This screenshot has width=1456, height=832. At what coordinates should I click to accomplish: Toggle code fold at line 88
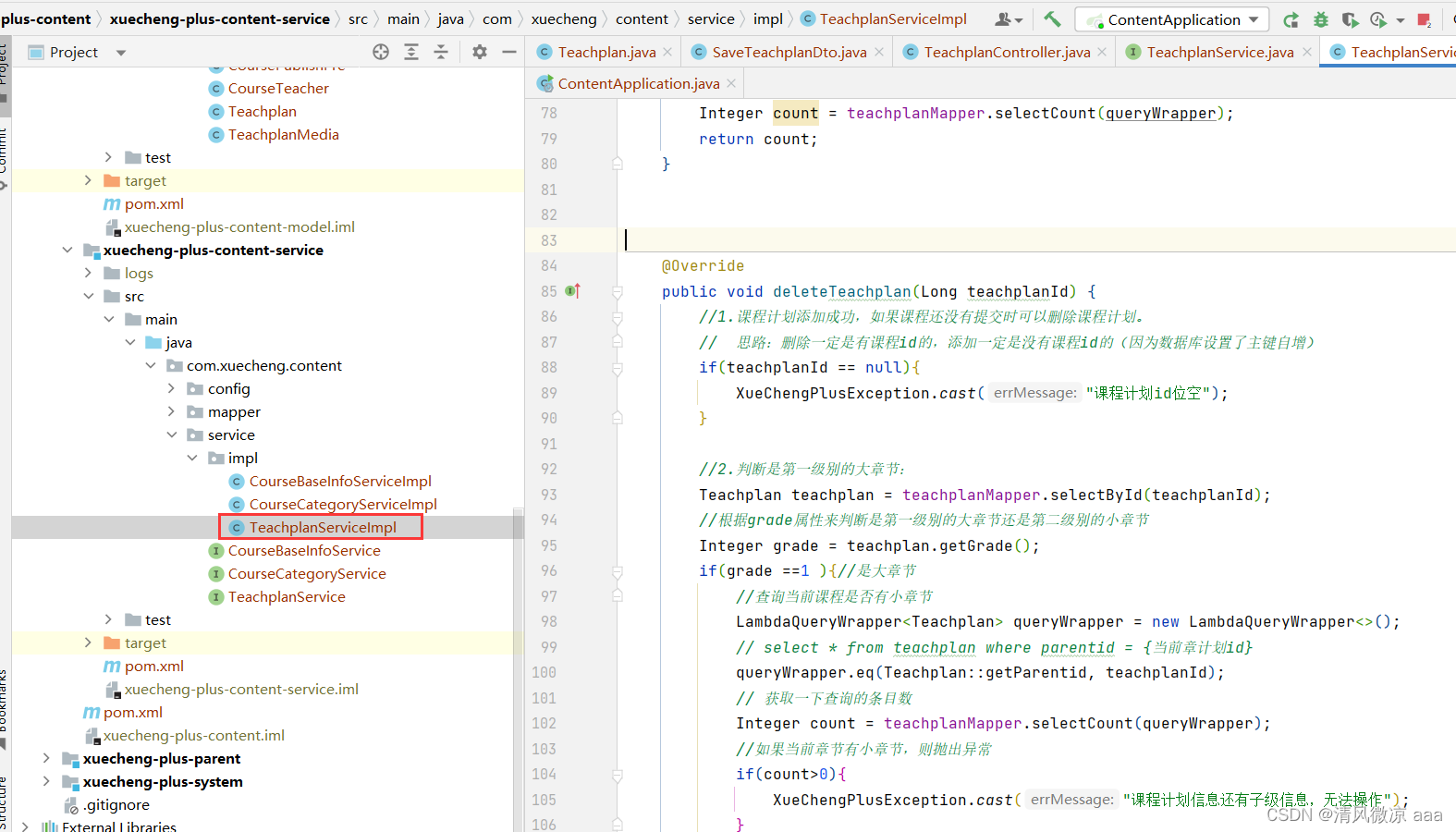[617, 367]
